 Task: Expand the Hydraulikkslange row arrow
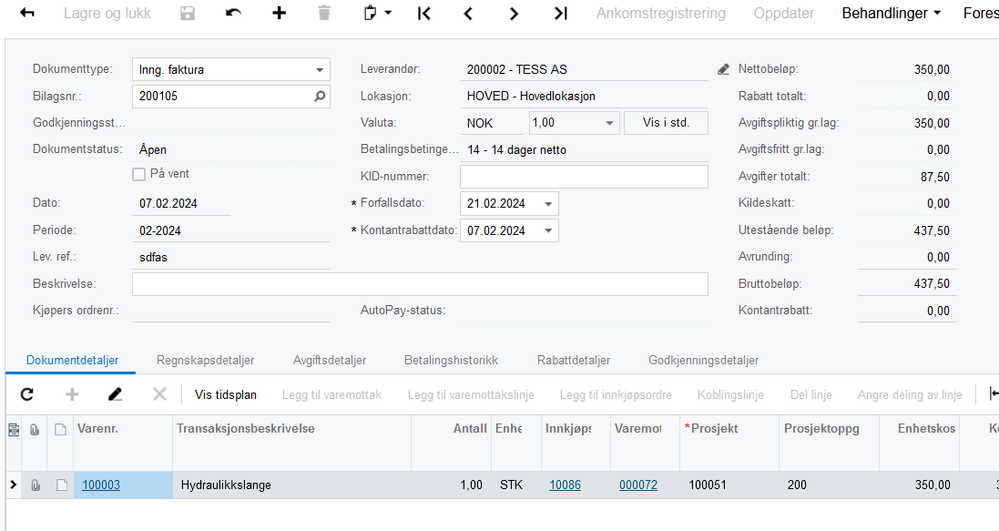tap(13, 485)
